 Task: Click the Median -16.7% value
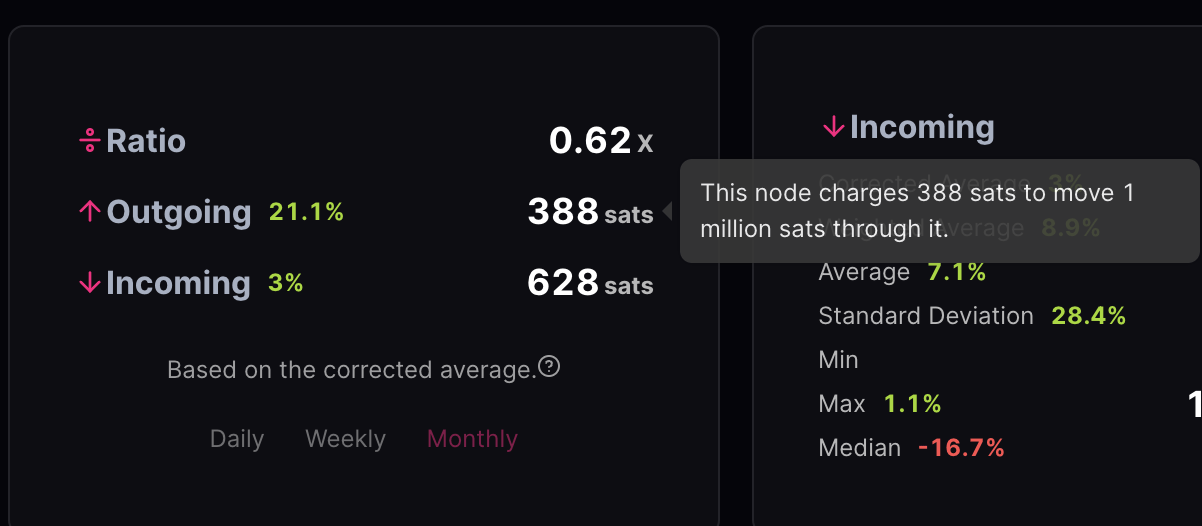pyautogui.click(x=961, y=448)
